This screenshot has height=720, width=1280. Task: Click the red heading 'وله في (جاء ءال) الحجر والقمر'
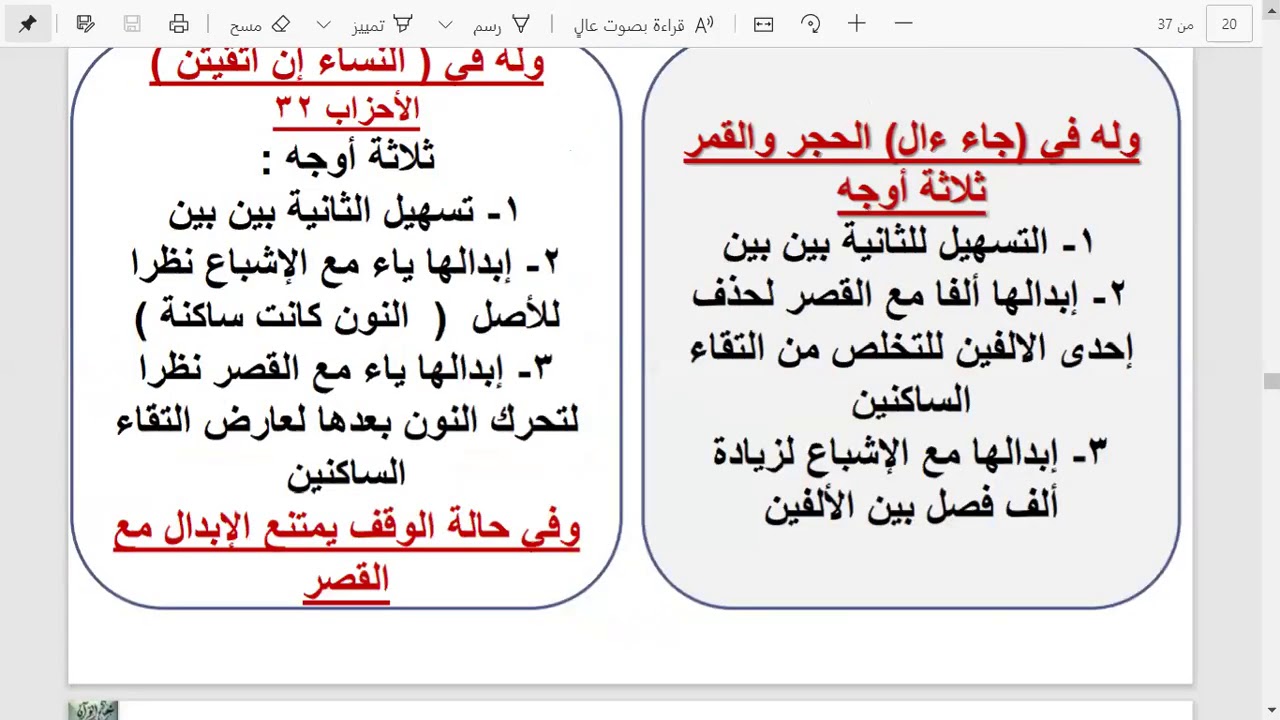pyautogui.click(x=912, y=140)
